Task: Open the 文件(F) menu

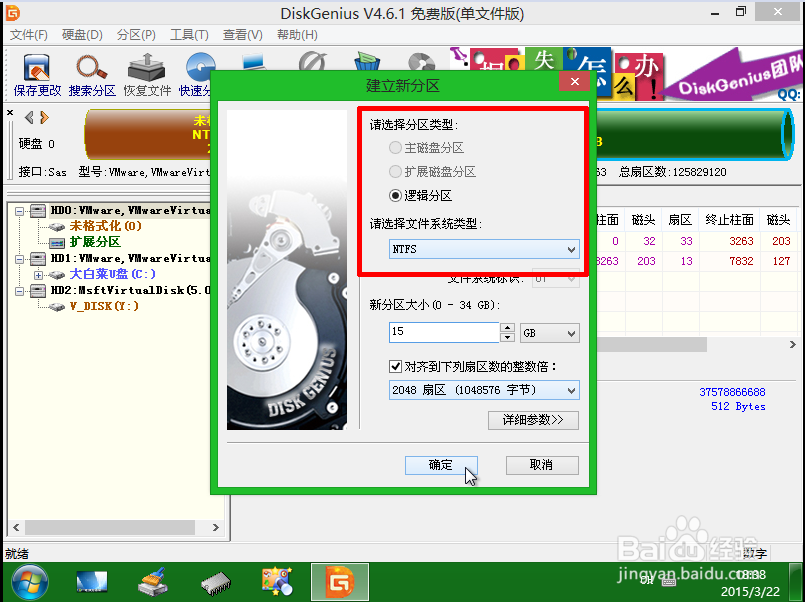Action: (29, 35)
